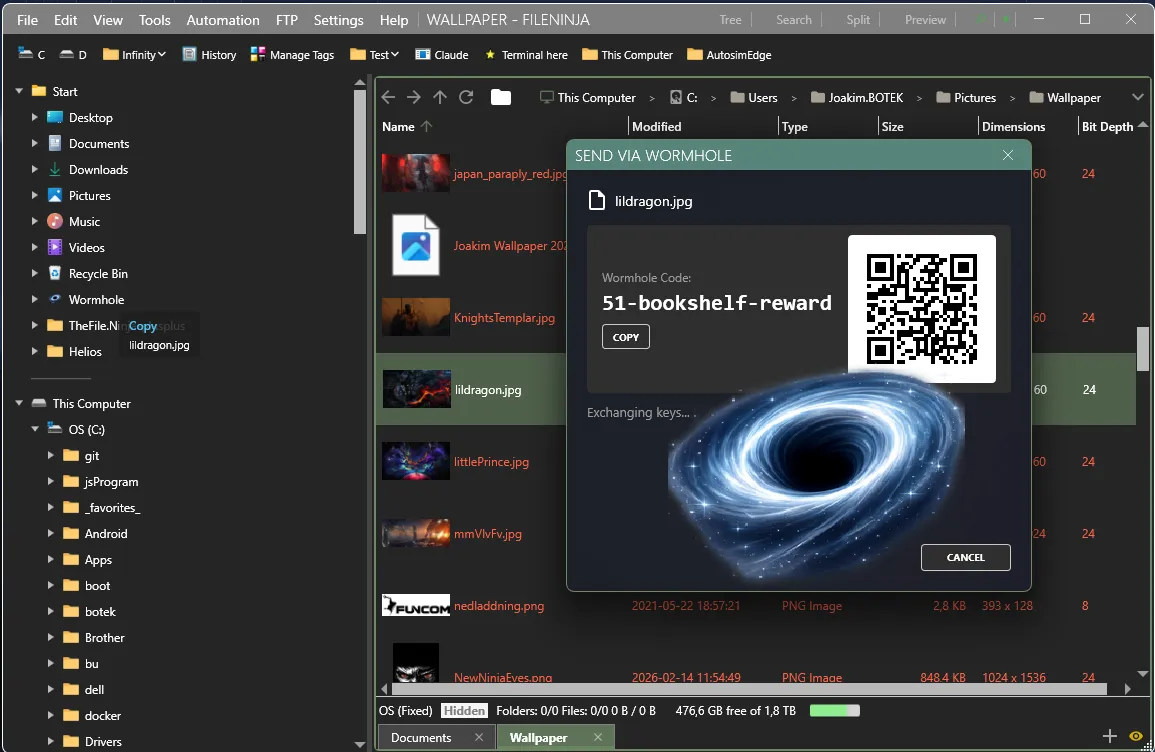Navigate forward in file pane
Screen dimensions: 1155x752
(x=414, y=97)
